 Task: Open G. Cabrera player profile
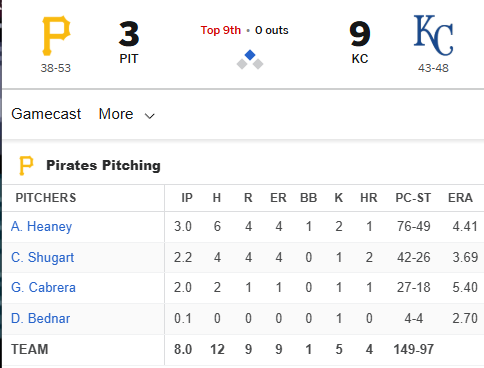pos(43,288)
